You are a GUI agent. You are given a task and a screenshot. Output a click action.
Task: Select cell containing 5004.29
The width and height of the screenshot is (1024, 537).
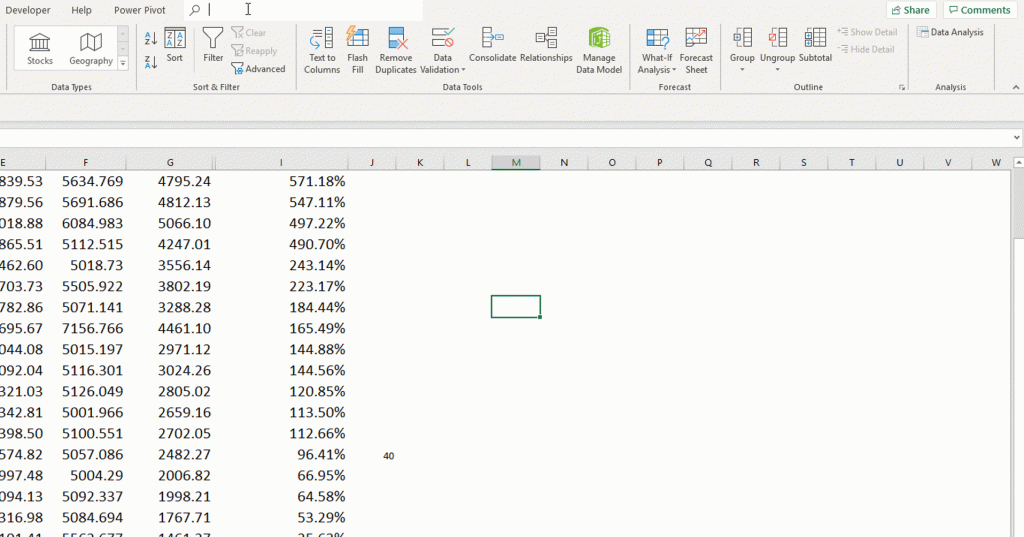[86, 476]
